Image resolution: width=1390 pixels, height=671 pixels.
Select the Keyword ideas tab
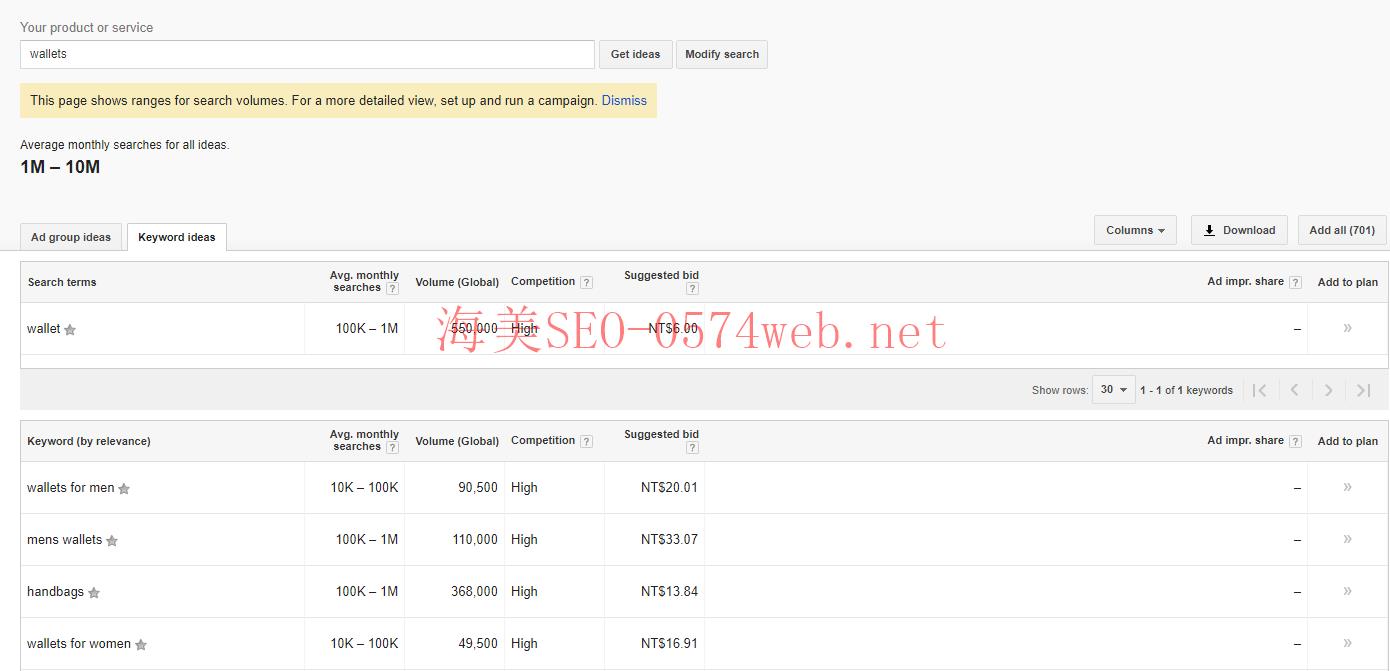[x=177, y=237]
